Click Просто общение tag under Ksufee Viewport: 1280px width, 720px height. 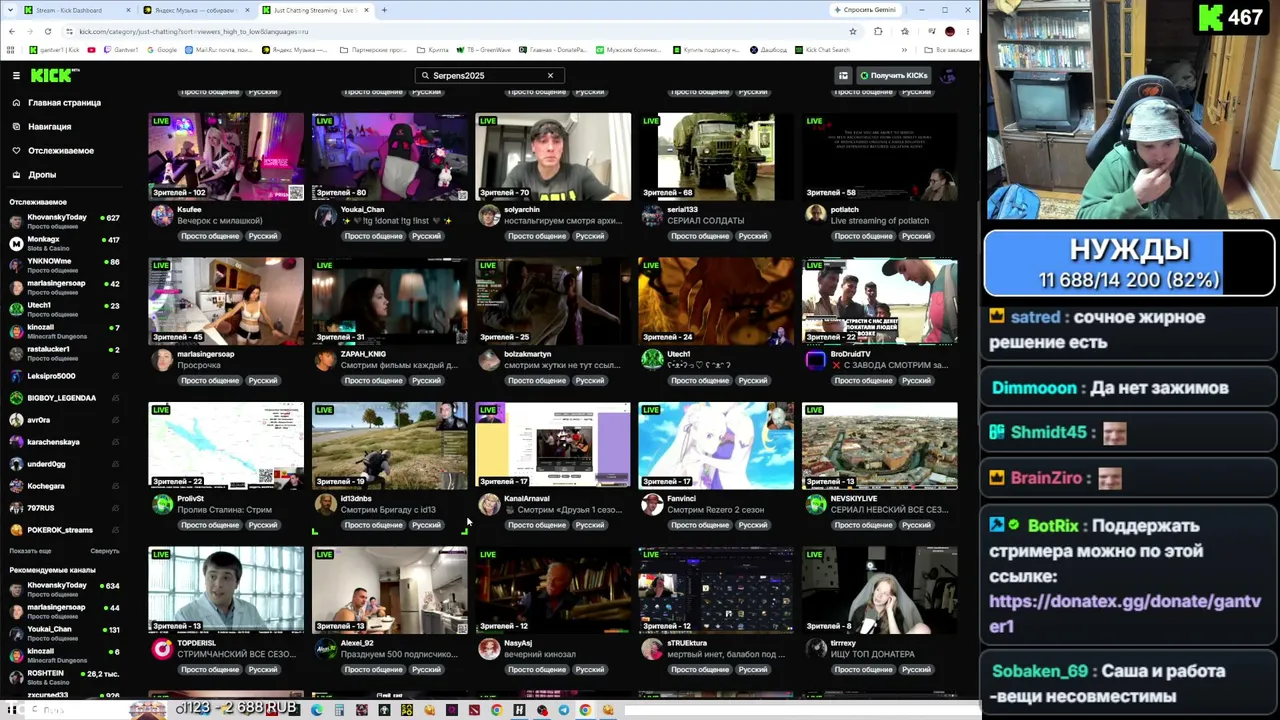pyautogui.click(x=210, y=236)
